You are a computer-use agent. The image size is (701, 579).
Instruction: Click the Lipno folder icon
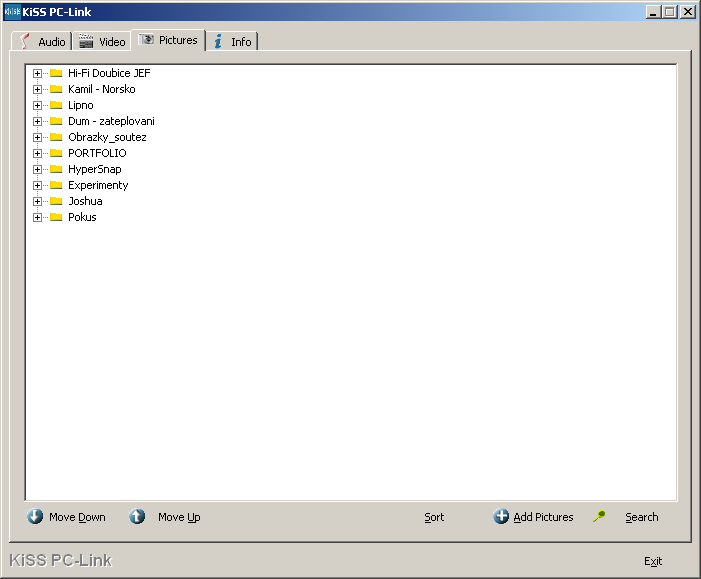click(56, 105)
